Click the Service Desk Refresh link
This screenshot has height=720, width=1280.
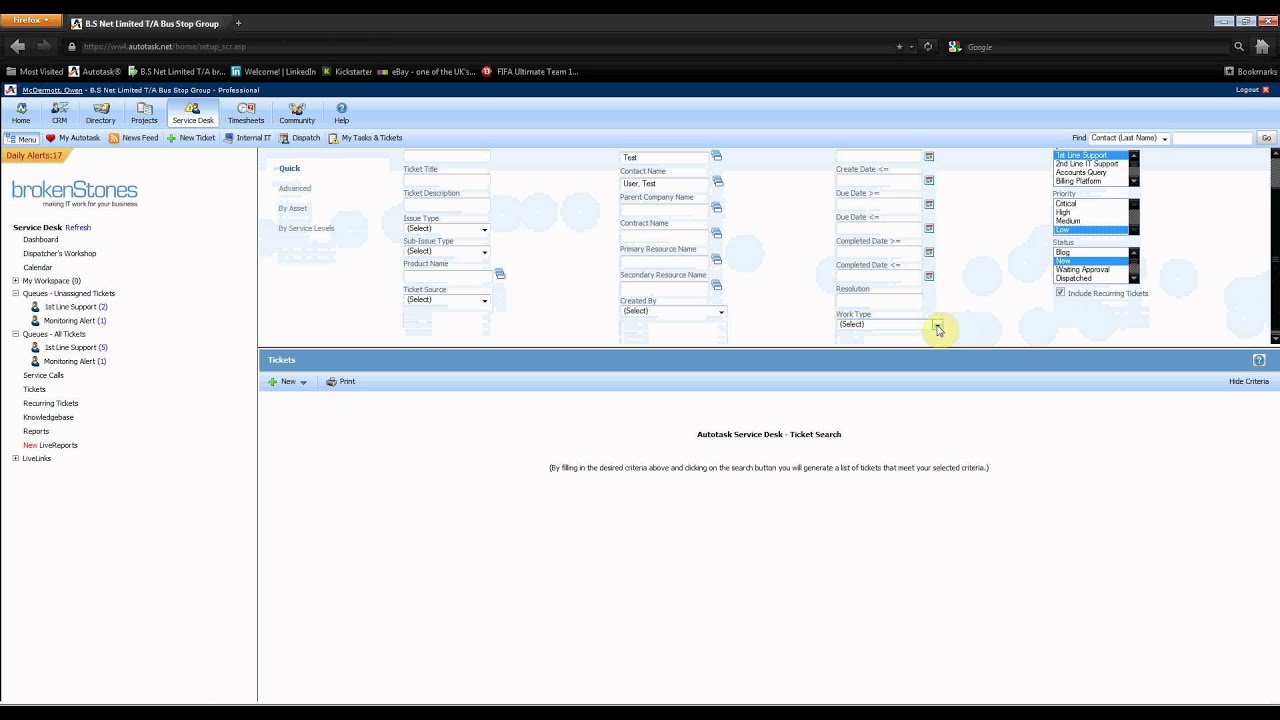[78, 228]
